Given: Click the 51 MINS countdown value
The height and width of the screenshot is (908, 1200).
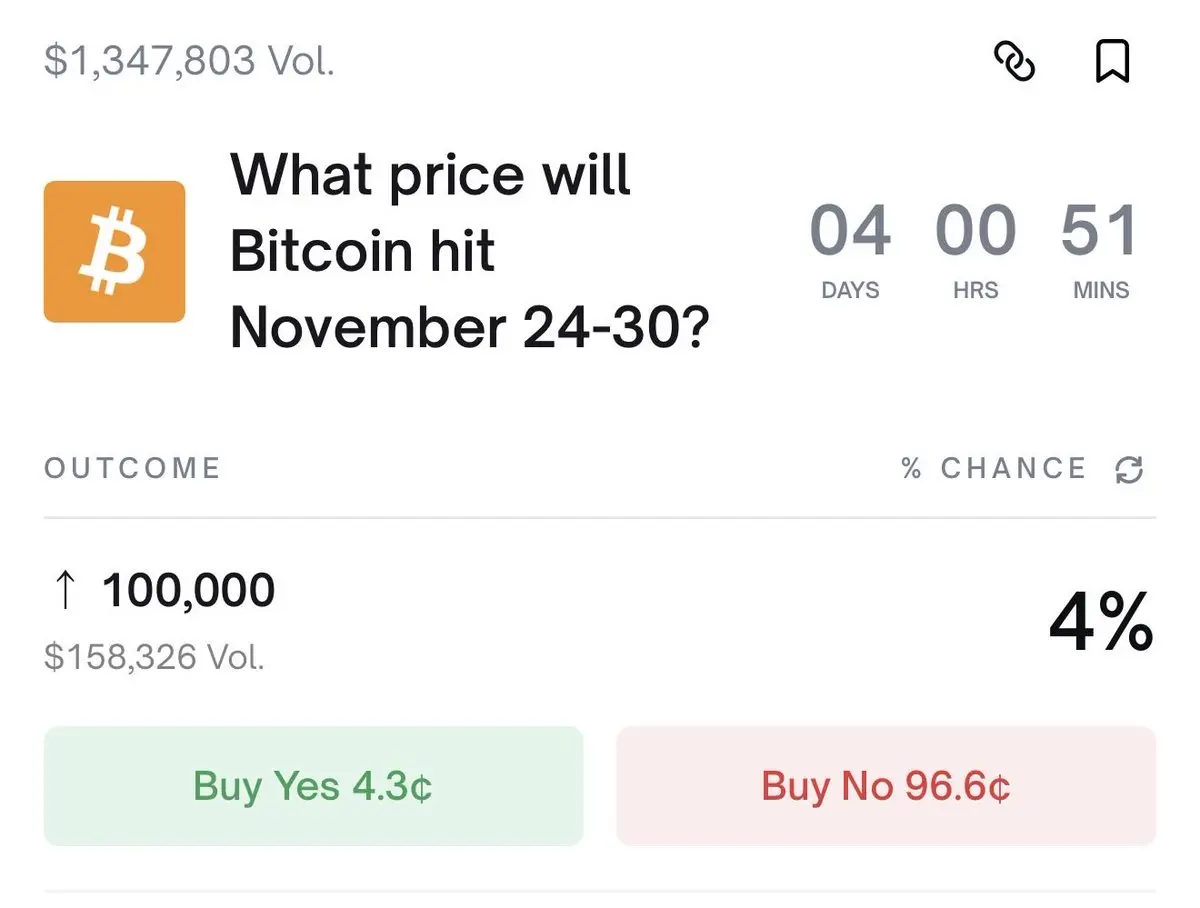Looking at the screenshot, I should 1099,231.
